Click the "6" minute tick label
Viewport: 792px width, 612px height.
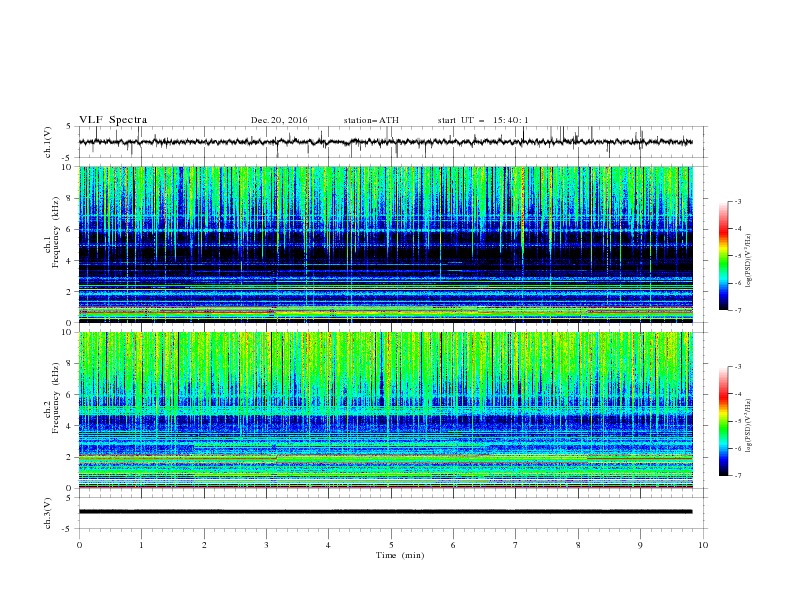click(453, 545)
